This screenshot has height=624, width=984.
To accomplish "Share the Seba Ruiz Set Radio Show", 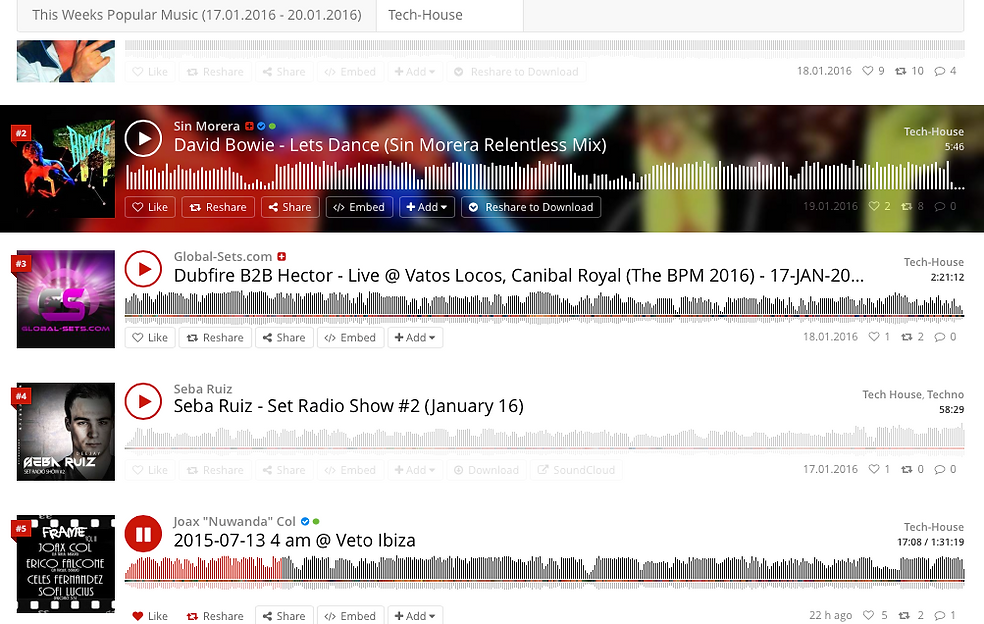I will tap(284, 470).
